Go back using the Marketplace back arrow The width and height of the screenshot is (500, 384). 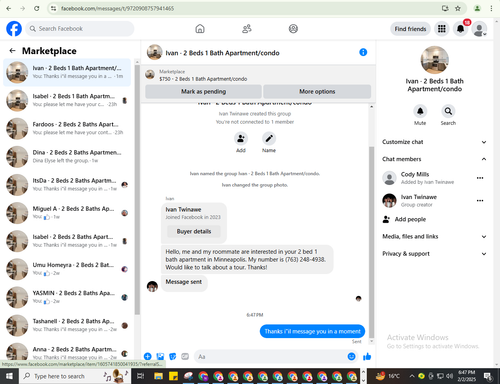click(12, 51)
